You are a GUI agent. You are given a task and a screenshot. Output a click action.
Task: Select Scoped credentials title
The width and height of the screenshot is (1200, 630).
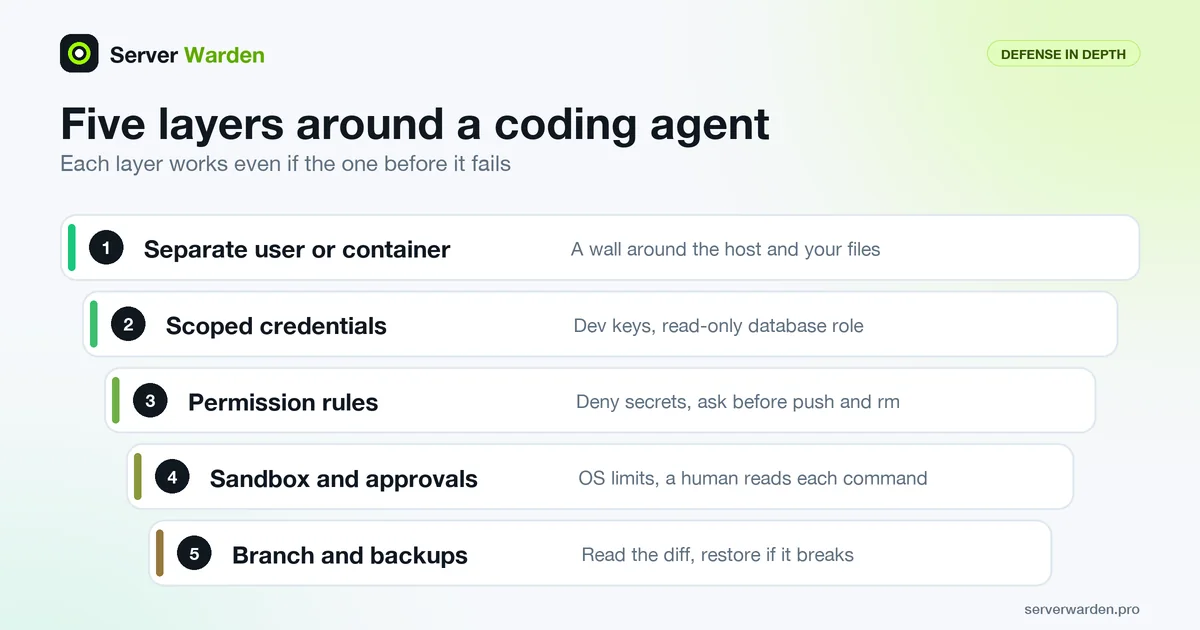point(276,326)
